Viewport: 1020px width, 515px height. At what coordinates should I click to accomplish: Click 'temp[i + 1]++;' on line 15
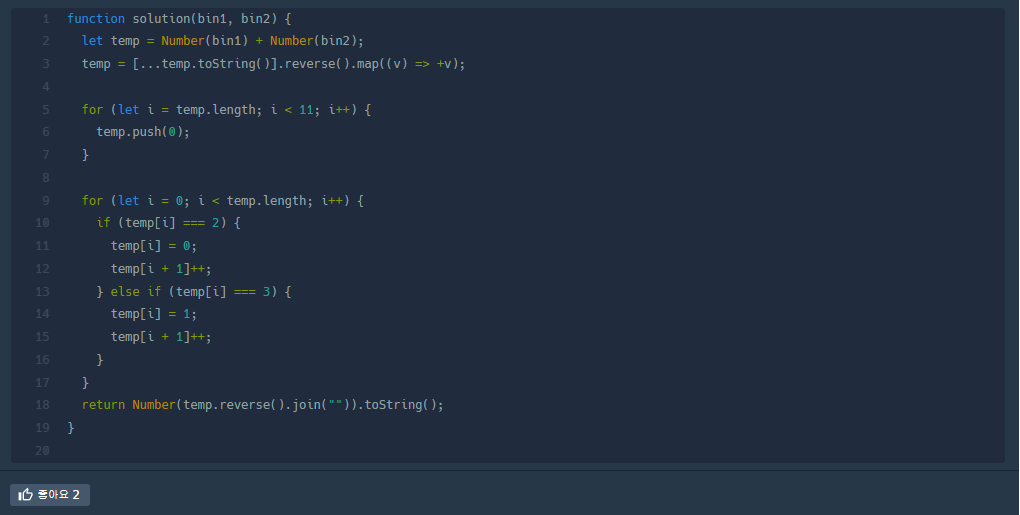(161, 337)
